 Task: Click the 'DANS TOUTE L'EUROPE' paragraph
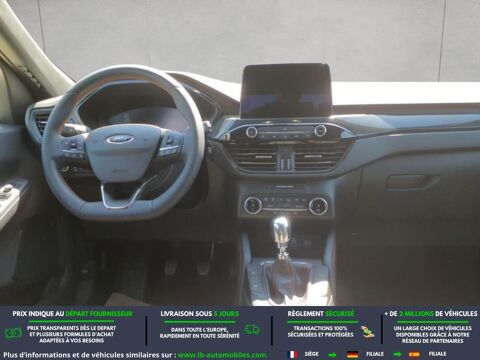[x=199, y=333]
